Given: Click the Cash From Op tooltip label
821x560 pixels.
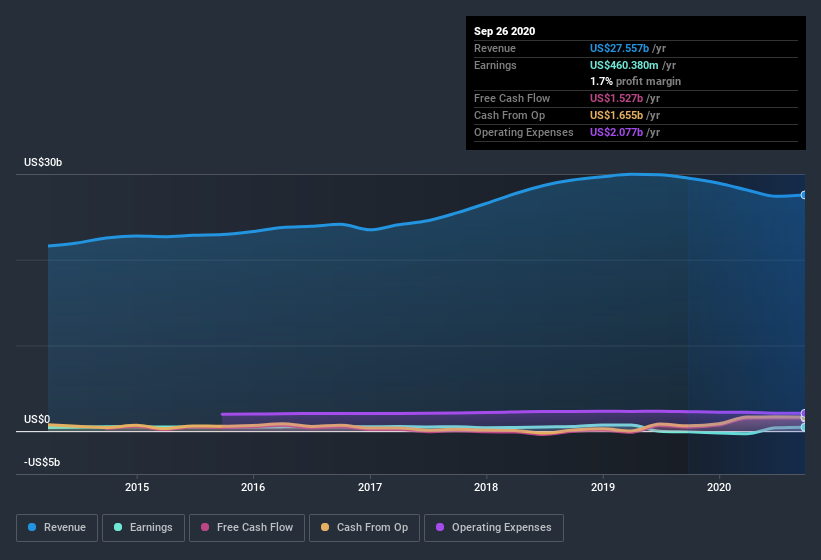Looking at the screenshot, I should [x=509, y=115].
